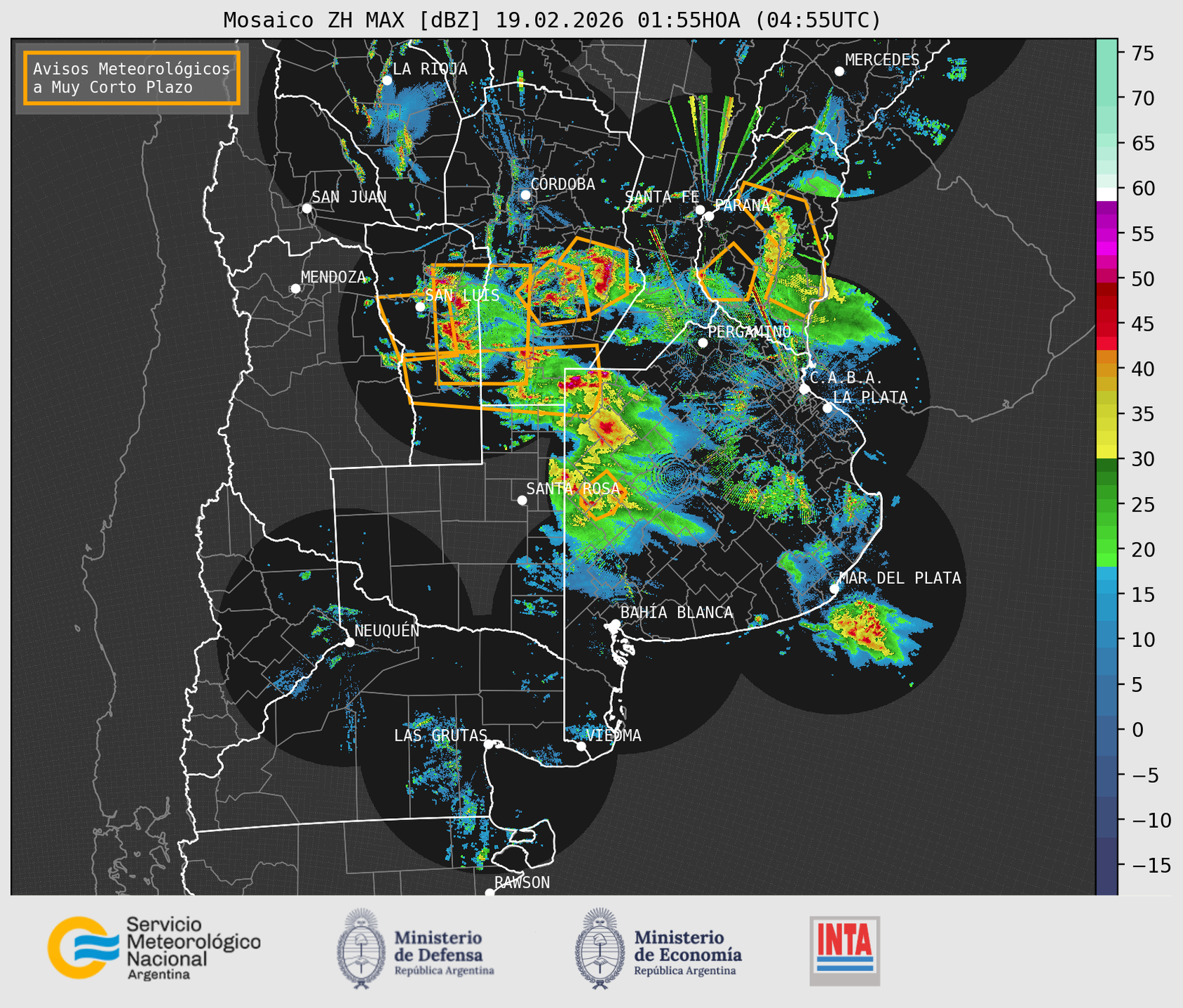Click the INTA logo
This screenshot has width=1183, height=1008.
(x=844, y=951)
